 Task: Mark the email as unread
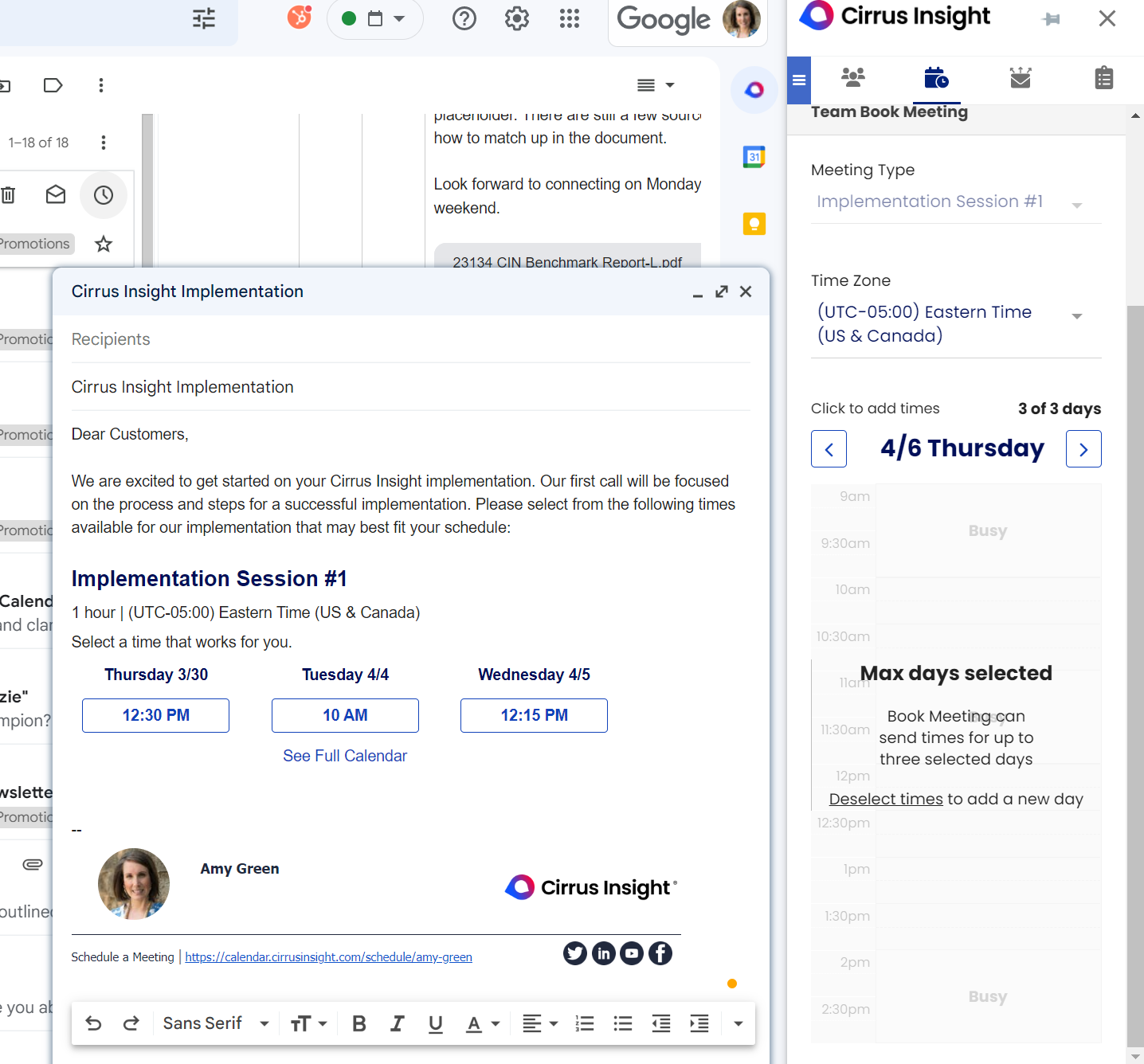click(x=56, y=195)
